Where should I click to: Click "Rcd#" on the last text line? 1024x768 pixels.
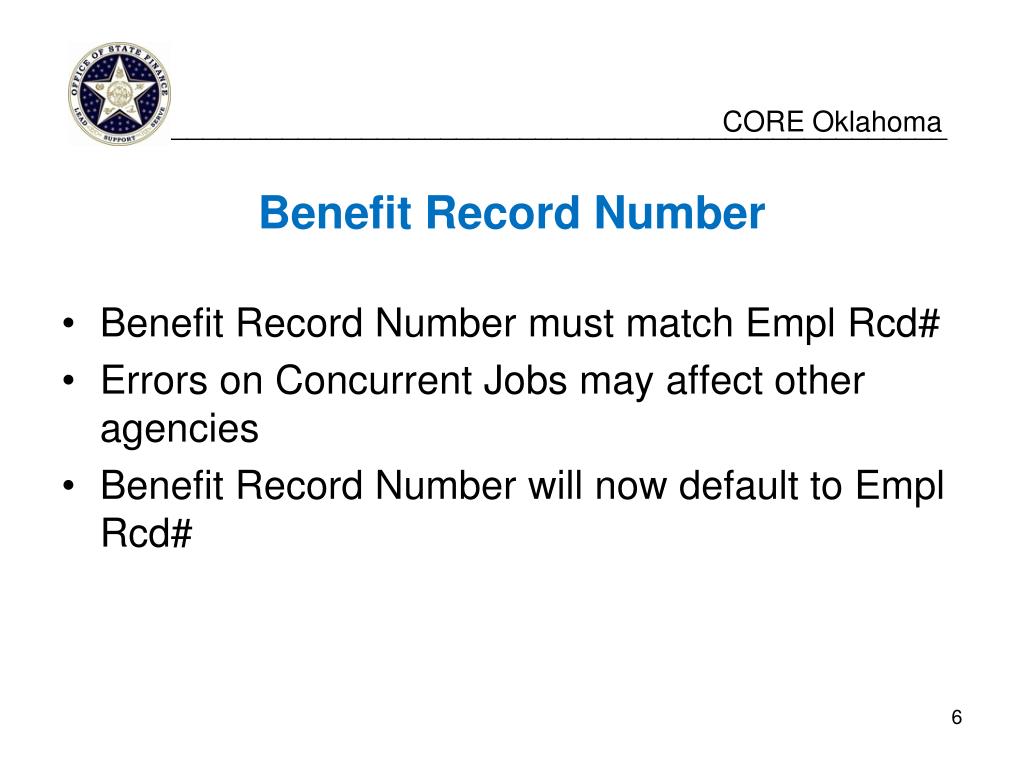[x=146, y=533]
